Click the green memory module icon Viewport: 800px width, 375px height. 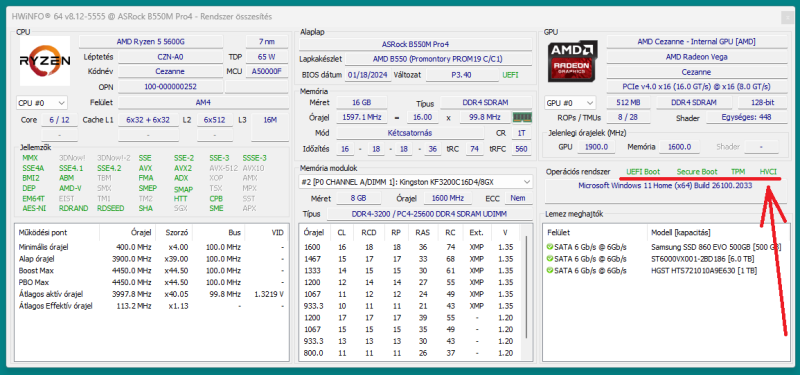click(522, 117)
